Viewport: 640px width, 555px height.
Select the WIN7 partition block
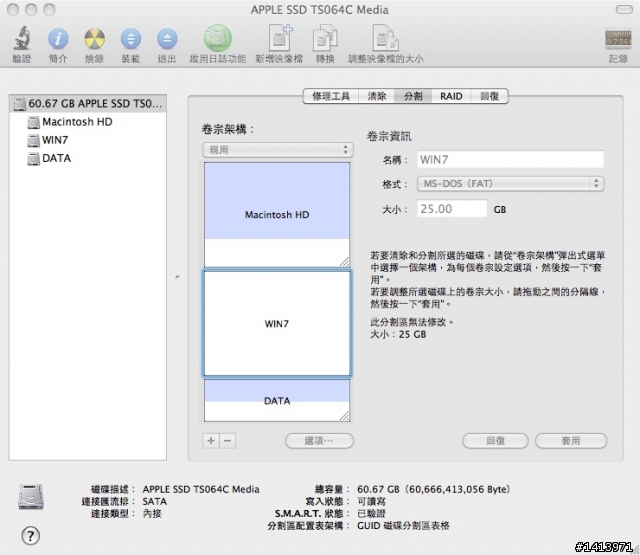click(x=277, y=324)
